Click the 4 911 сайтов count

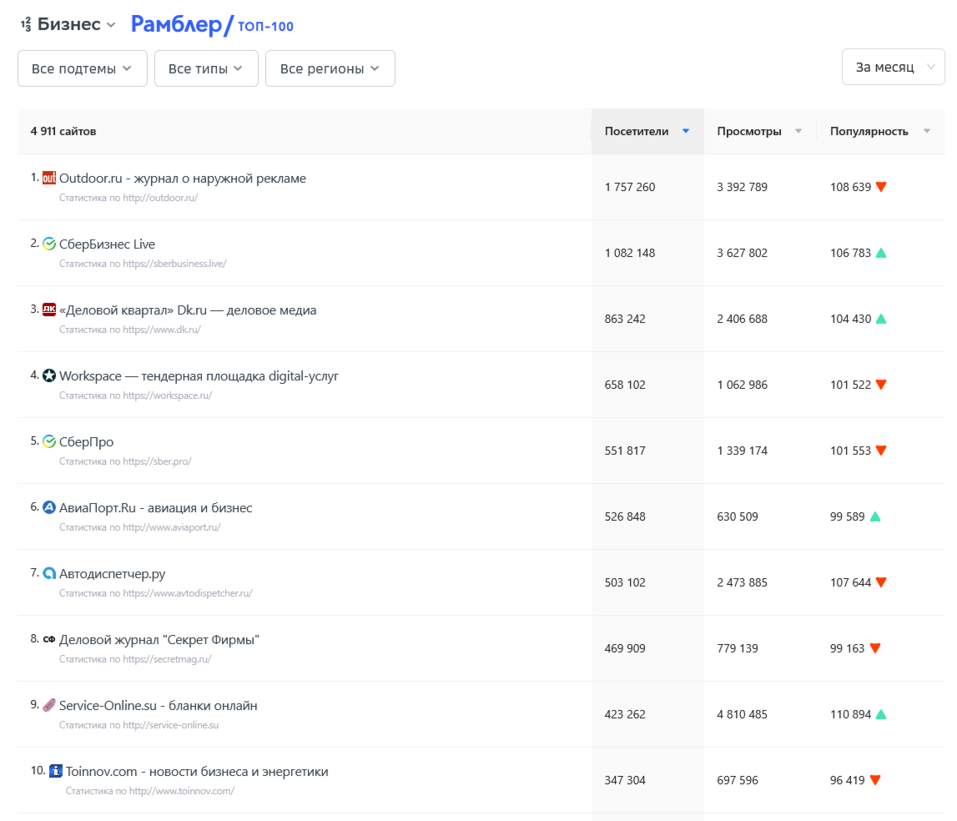point(63,131)
